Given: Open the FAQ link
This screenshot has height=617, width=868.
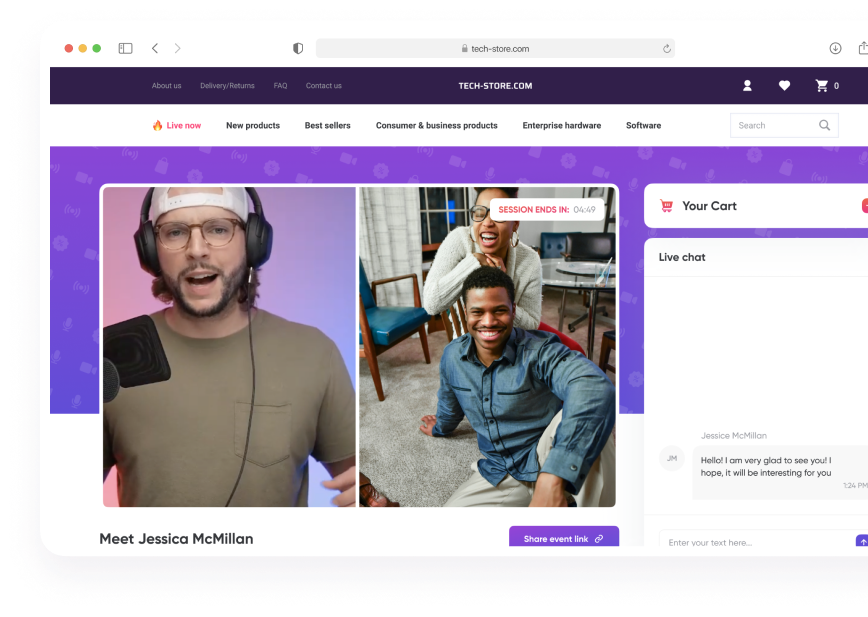Looking at the screenshot, I should tap(281, 86).
